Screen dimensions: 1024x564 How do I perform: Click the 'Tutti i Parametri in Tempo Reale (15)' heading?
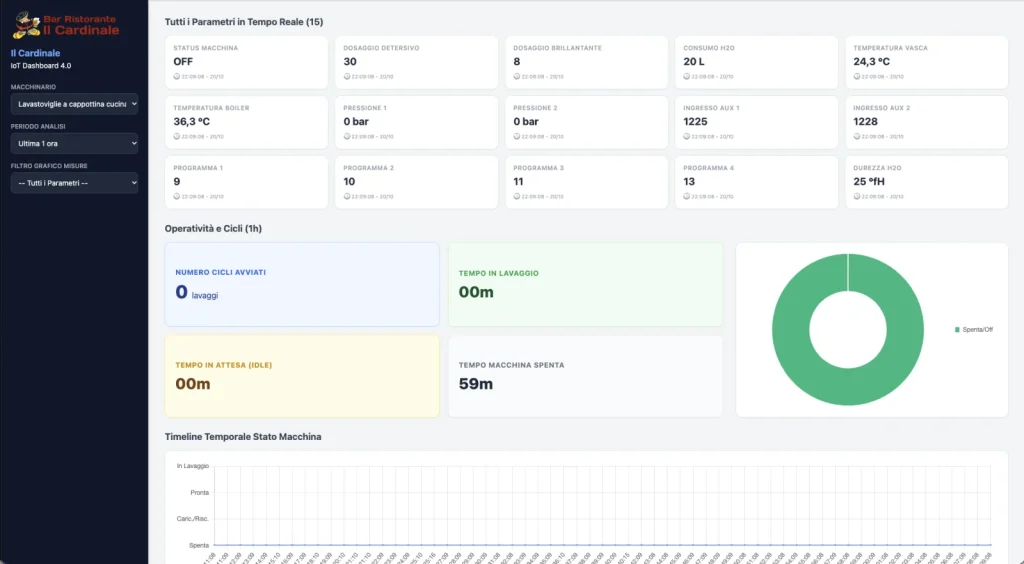(x=244, y=22)
